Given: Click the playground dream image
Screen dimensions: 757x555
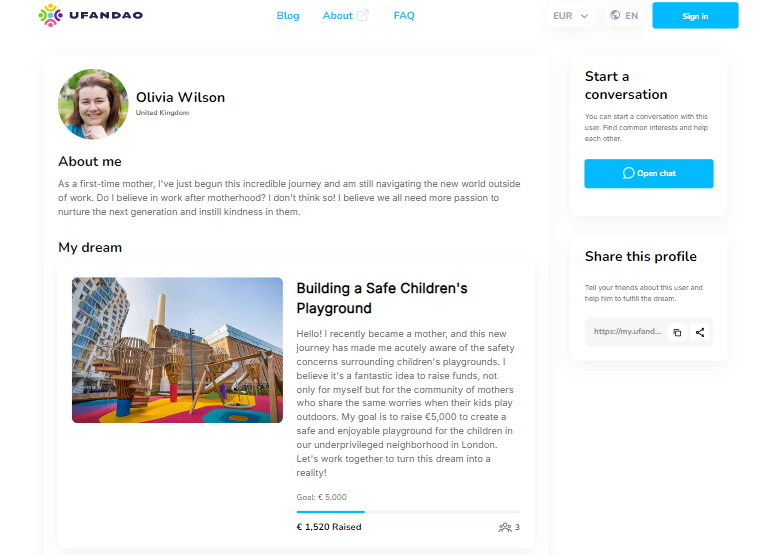Looking at the screenshot, I should point(177,350).
